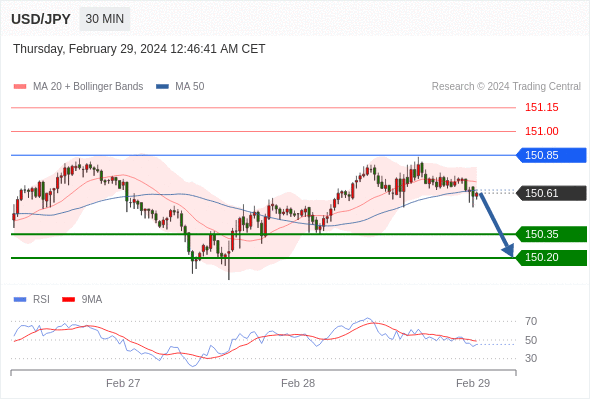The height and width of the screenshot is (400, 590).
Task: Click the green 150.20 support price tag
Action: 551,257
